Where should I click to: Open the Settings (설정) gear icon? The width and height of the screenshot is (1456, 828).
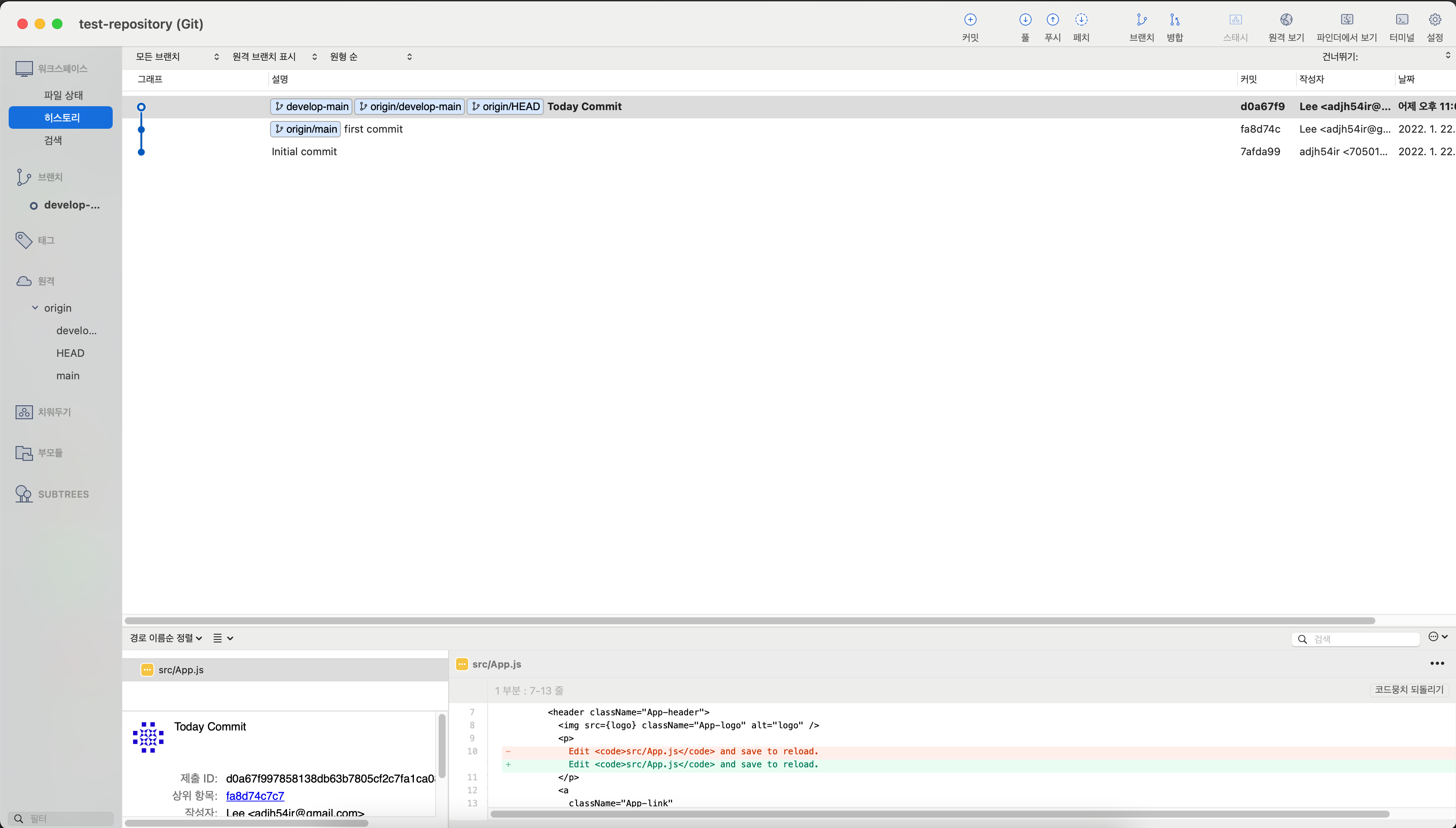[1434, 20]
